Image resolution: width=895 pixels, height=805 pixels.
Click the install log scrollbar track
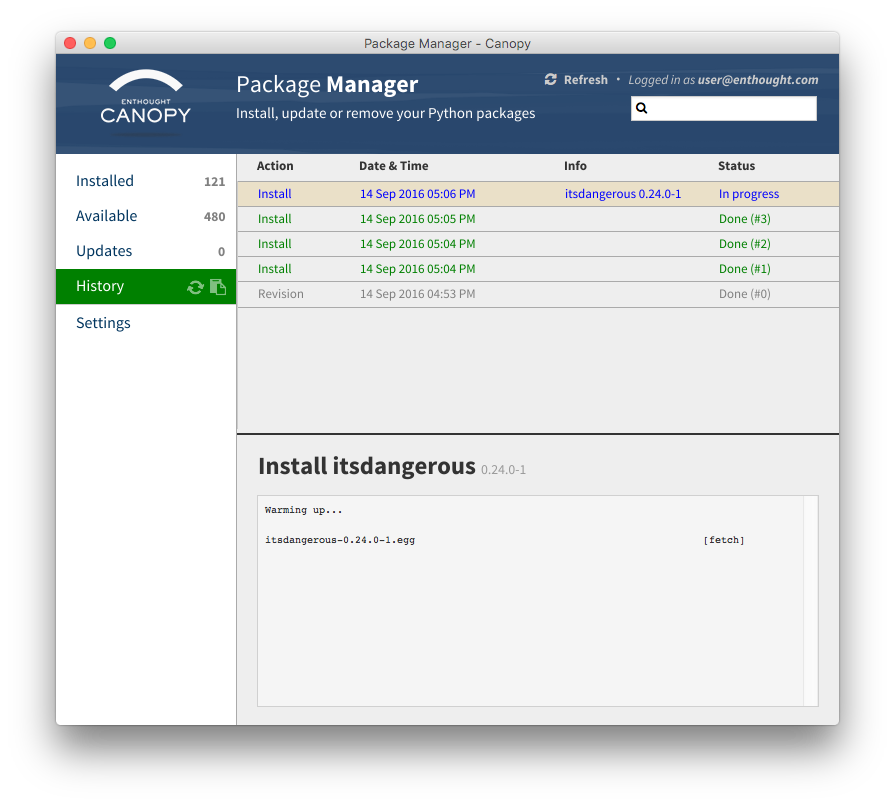pyautogui.click(x=810, y=600)
